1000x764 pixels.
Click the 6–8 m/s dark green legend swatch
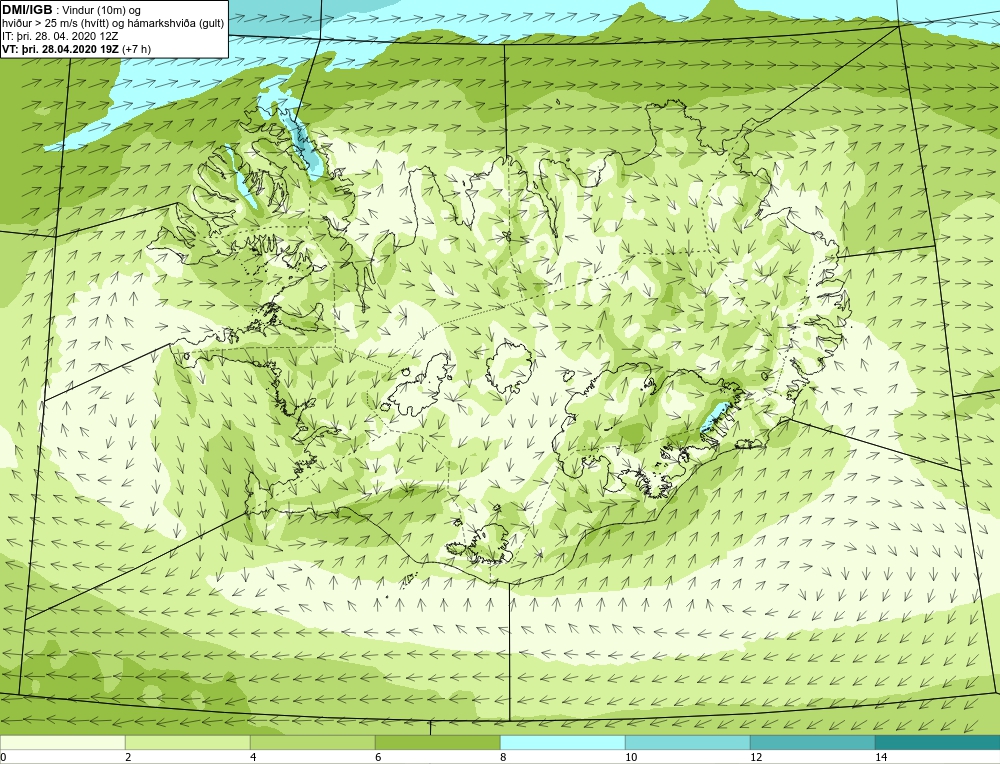[x=438, y=742]
